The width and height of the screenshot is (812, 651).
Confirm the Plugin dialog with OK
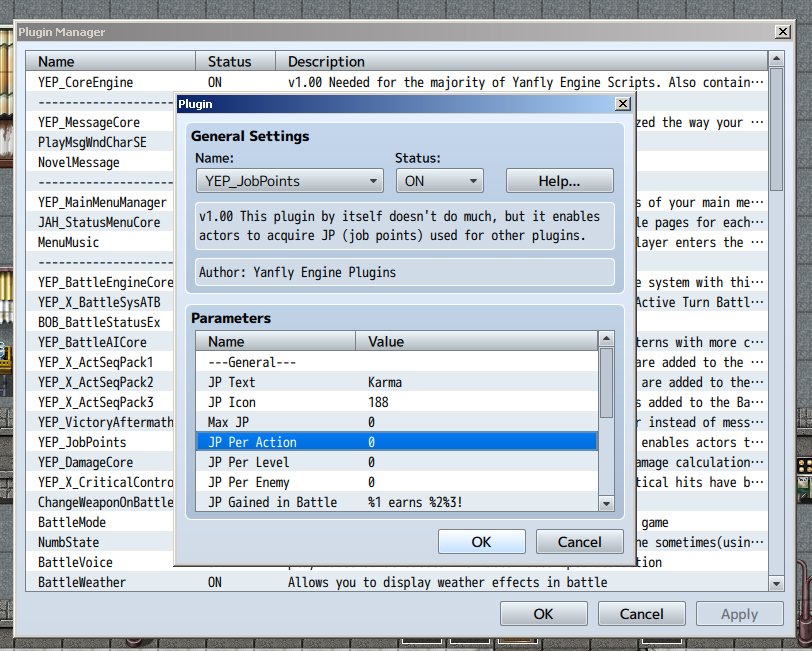coord(482,542)
